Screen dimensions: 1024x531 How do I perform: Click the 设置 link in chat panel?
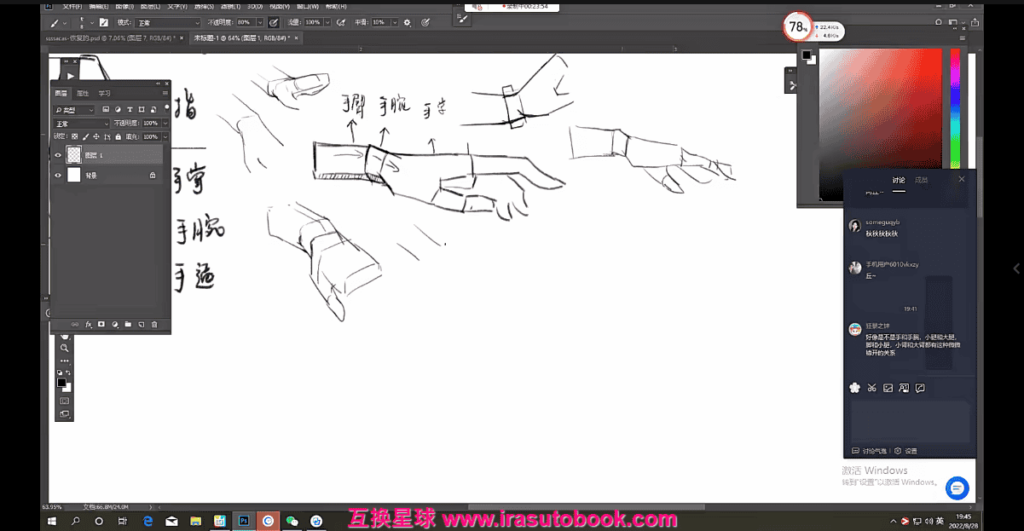(910, 451)
